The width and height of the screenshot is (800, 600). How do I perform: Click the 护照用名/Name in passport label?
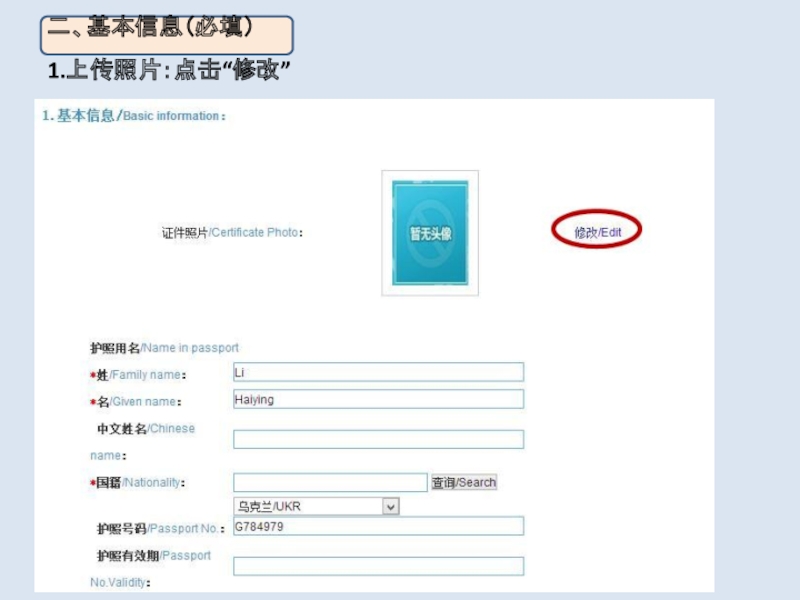164,348
